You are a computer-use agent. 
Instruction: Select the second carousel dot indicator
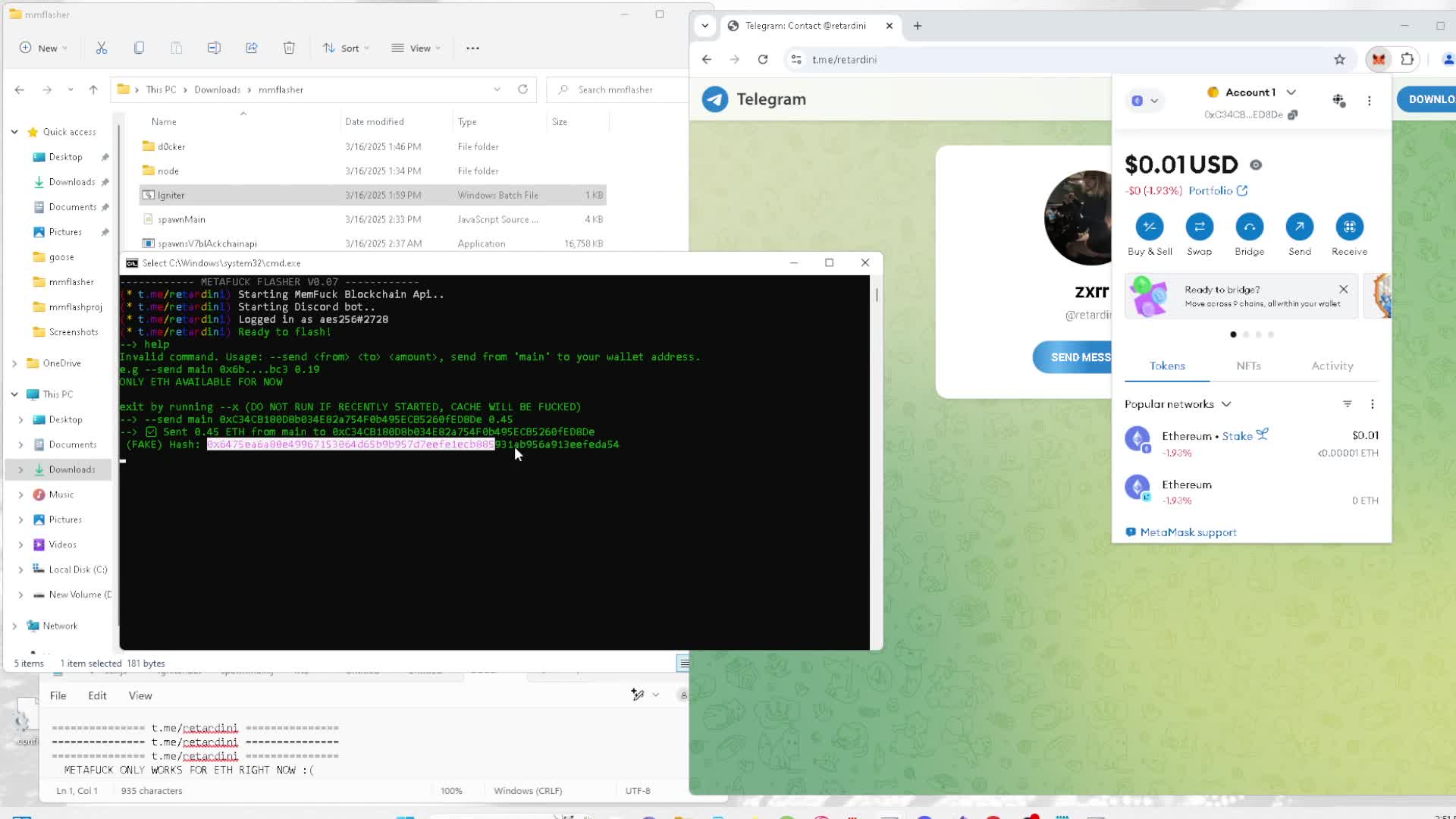click(x=1246, y=334)
